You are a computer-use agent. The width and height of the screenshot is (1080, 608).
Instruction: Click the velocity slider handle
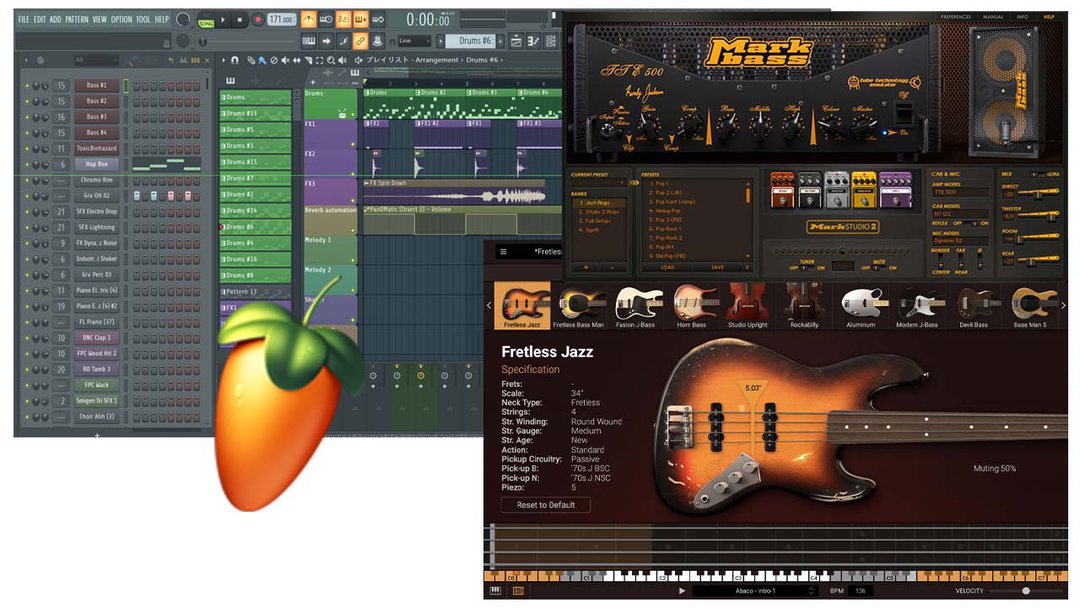[1025, 591]
